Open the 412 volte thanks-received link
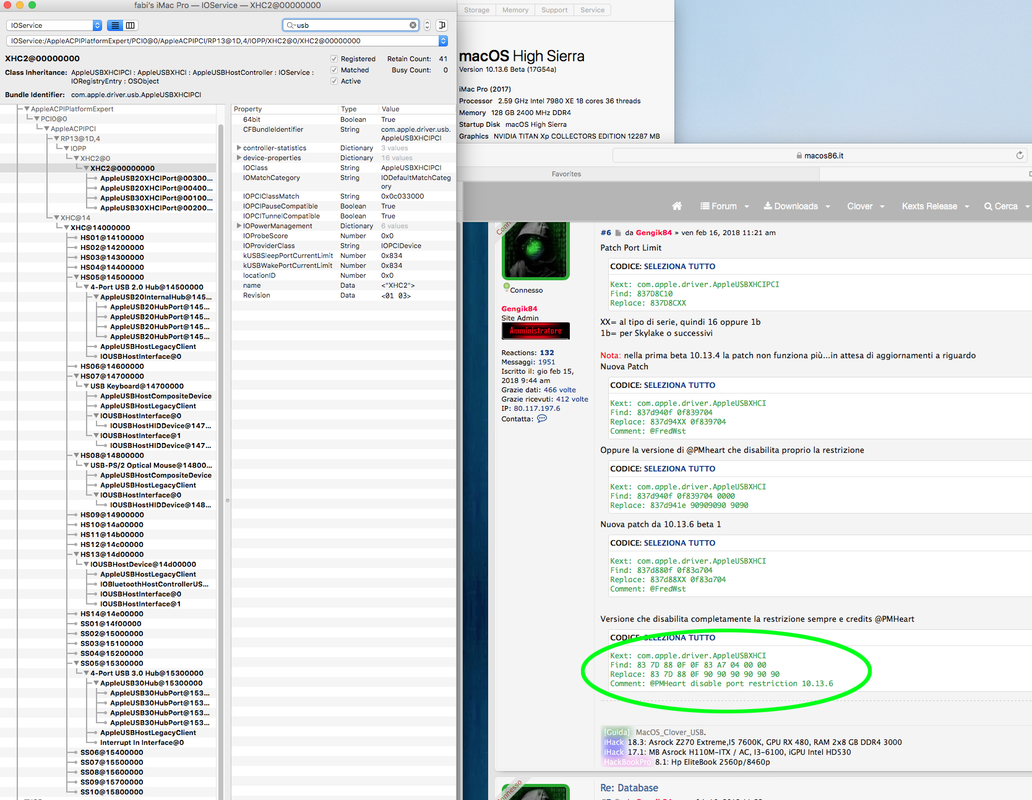Image resolution: width=1032 pixels, height=800 pixels. coord(572,399)
